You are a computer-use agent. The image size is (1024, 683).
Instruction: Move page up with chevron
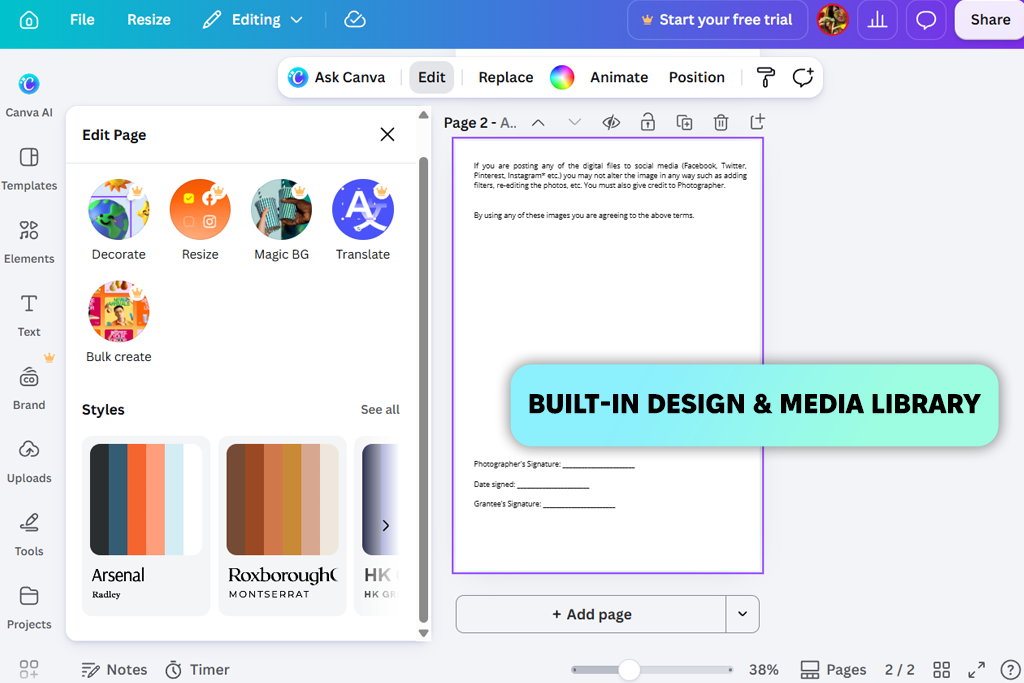538,123
